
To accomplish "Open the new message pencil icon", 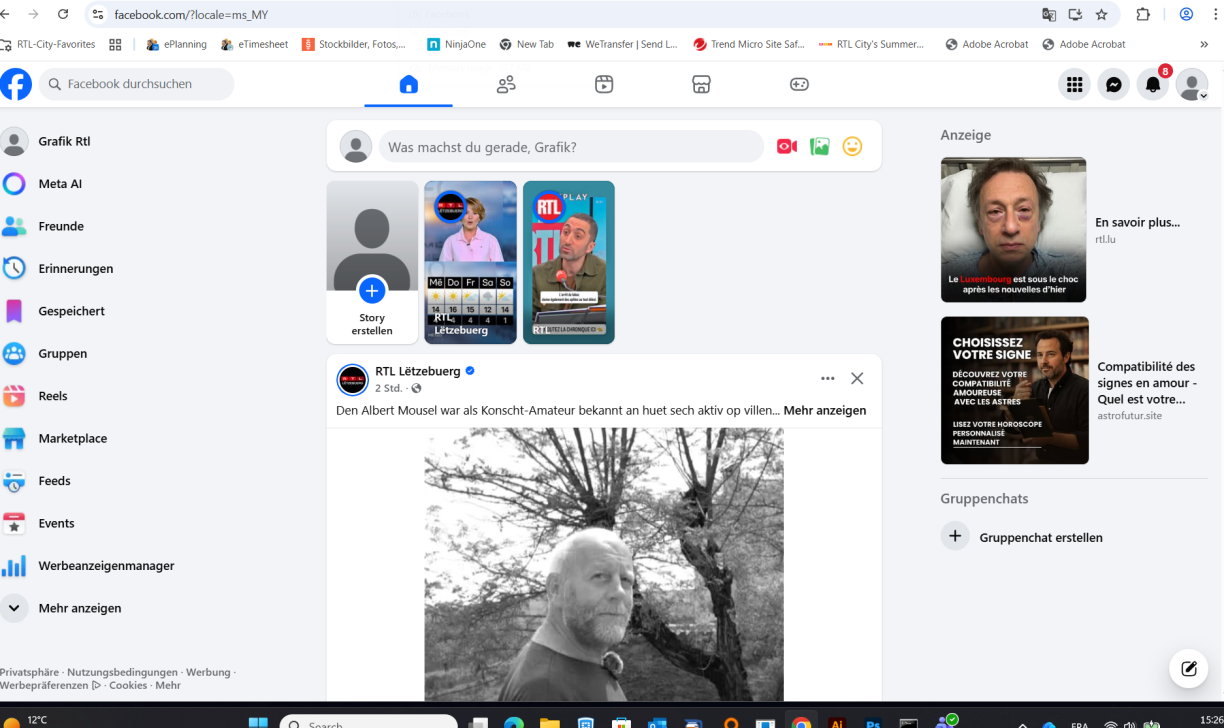I will 1188,668.
